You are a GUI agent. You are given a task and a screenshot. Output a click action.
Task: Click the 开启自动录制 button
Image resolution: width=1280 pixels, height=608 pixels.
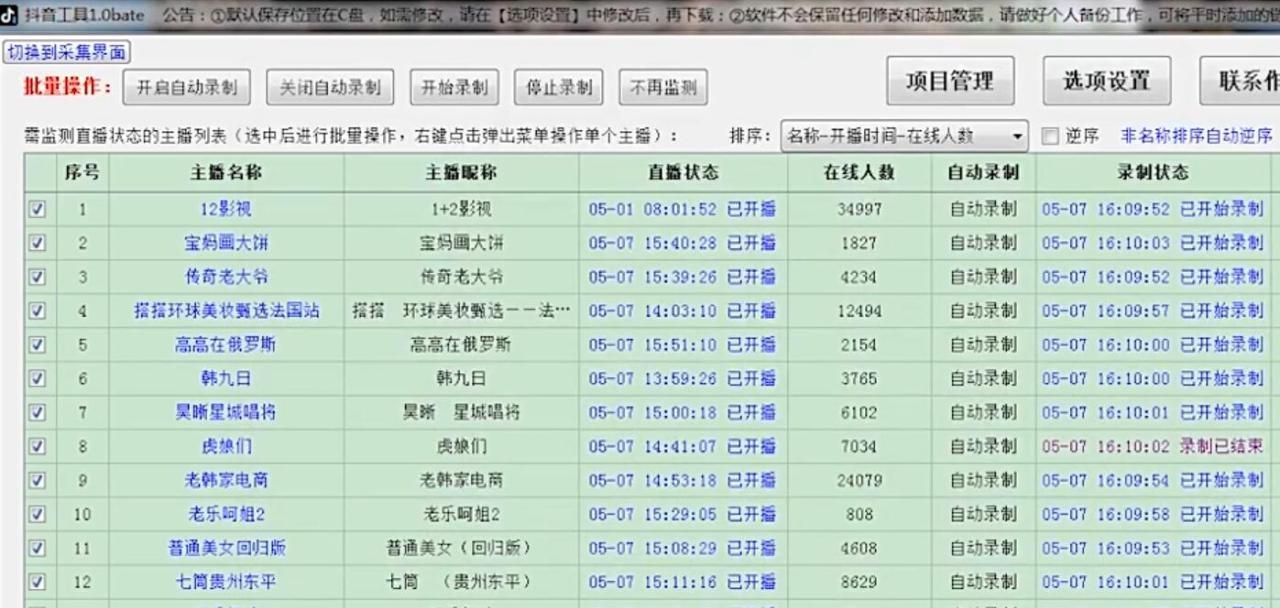pyautogui.click(x=187, y=87)
